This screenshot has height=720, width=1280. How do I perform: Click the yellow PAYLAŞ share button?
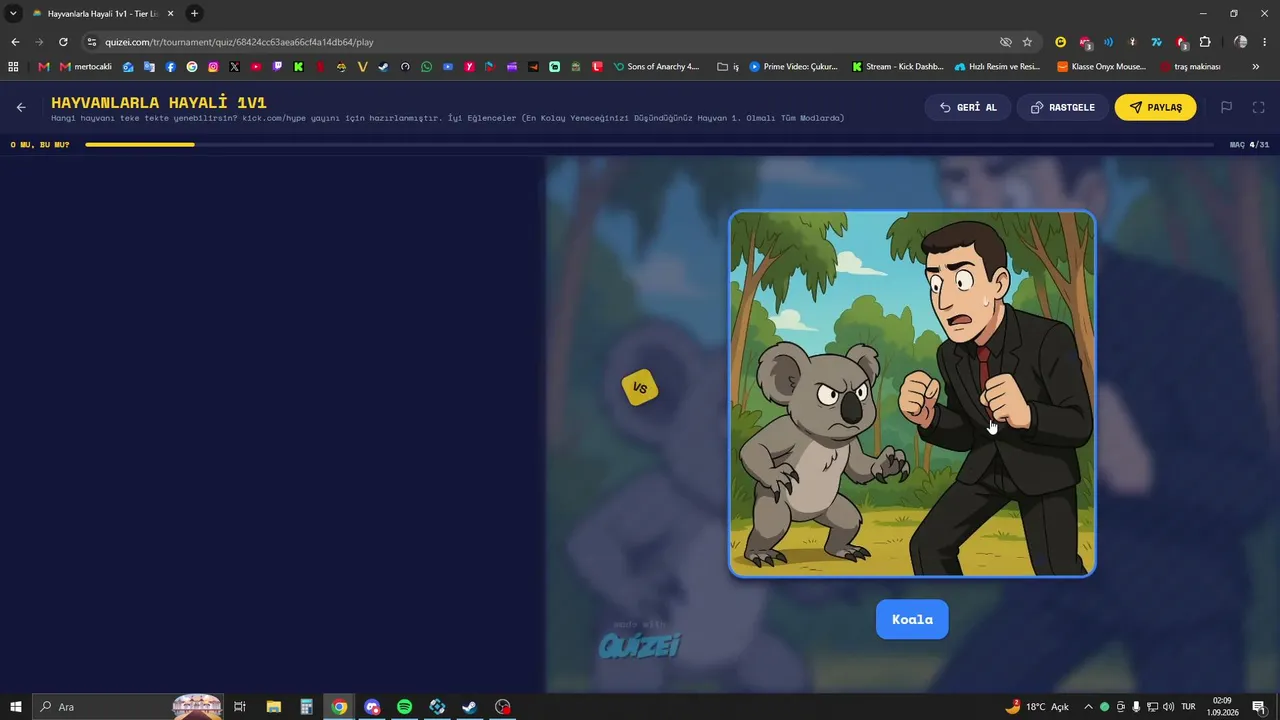1155,107
